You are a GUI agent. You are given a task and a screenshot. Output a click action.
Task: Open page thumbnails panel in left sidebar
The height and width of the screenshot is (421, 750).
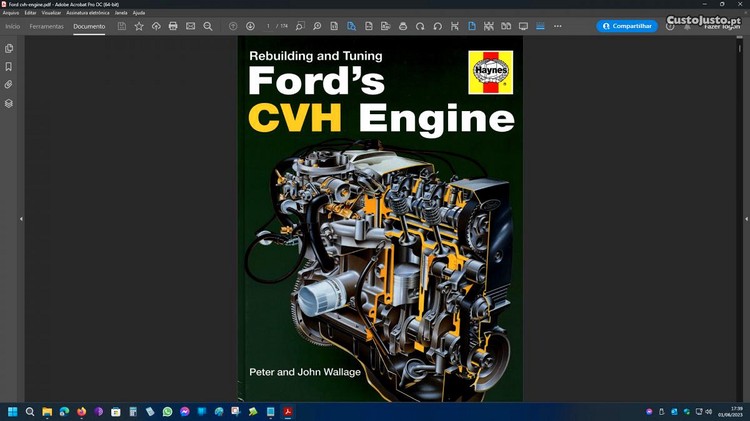pos(9,48)
